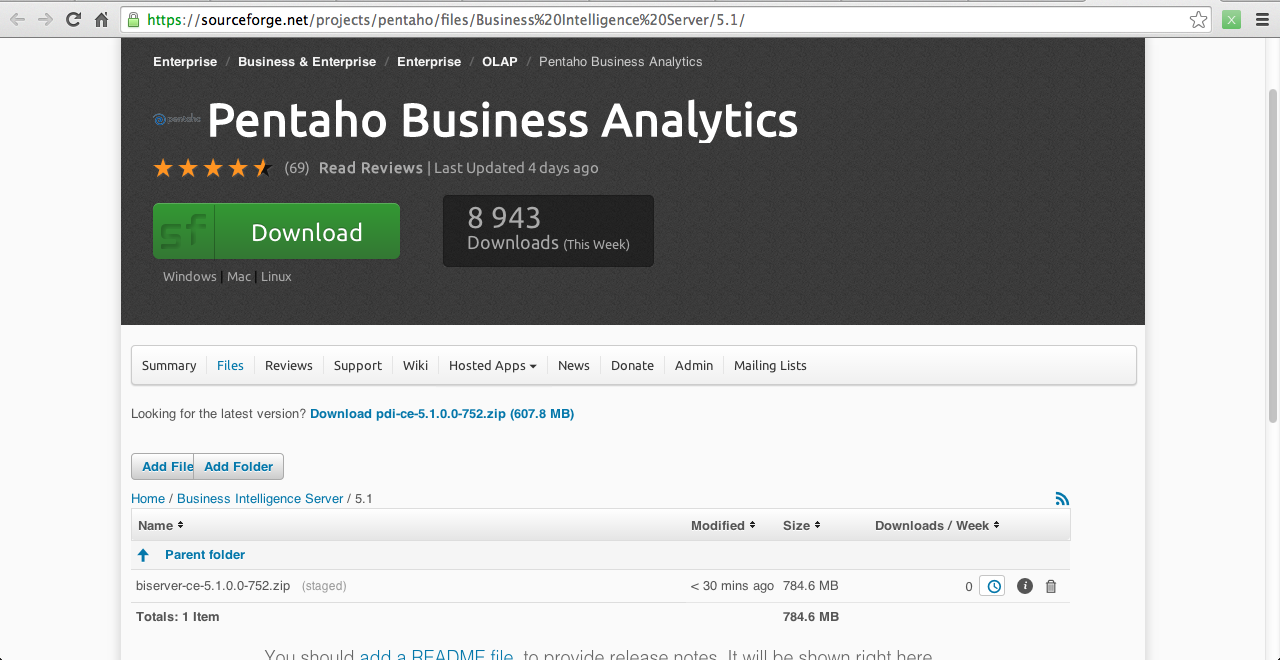
Task: Click the star rating icons
Action: pos(212,168)
